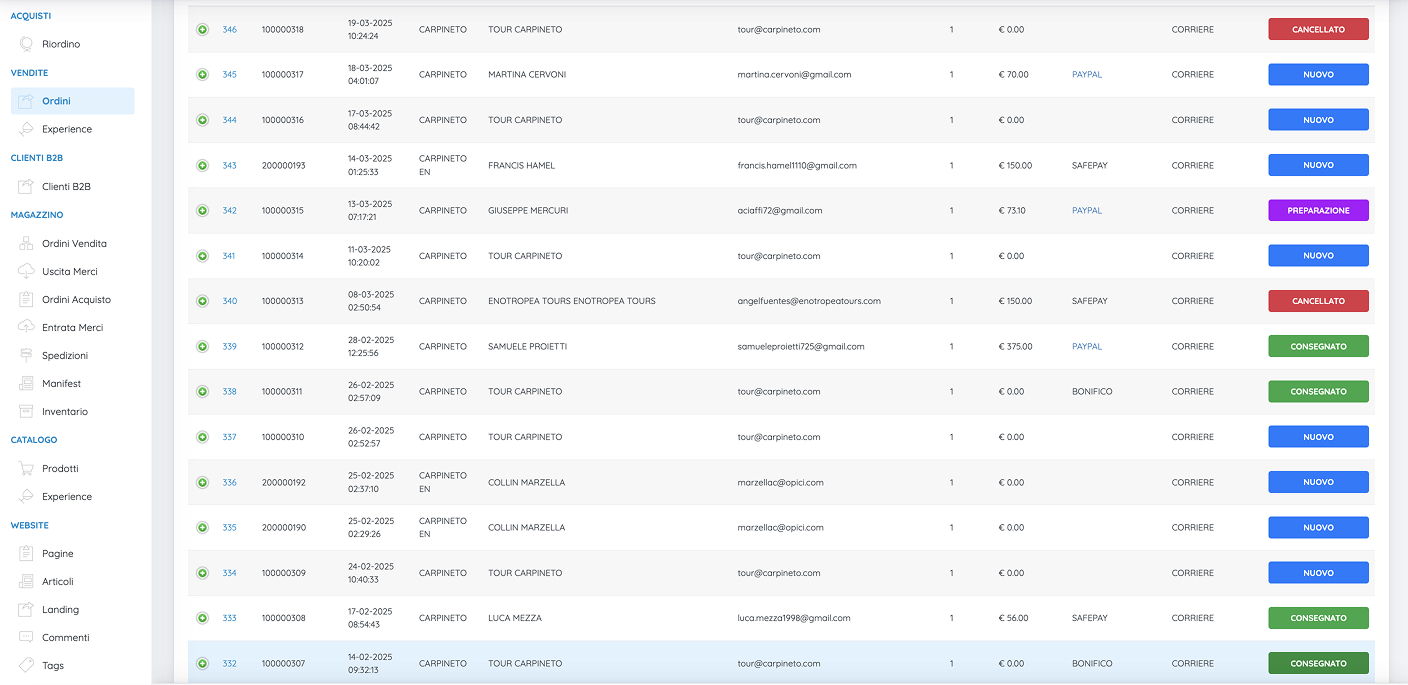Screen dimensions: 1408x685
Task: Click the Spedizioni signpost icon
Action: (26, 355)
